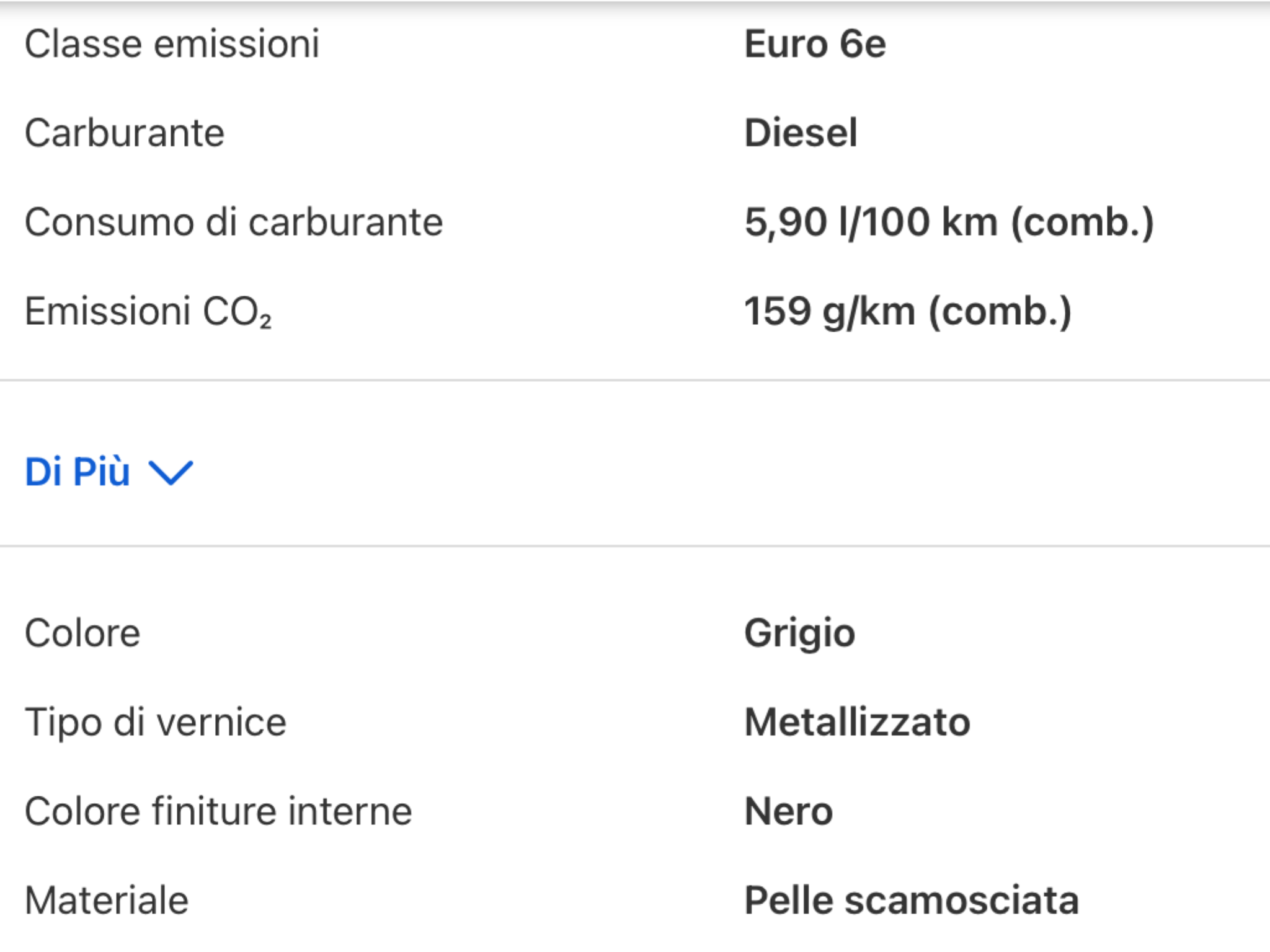Select the Colore label
The width and height of the screenshot is (1270, 952).
tap(82, 633)
